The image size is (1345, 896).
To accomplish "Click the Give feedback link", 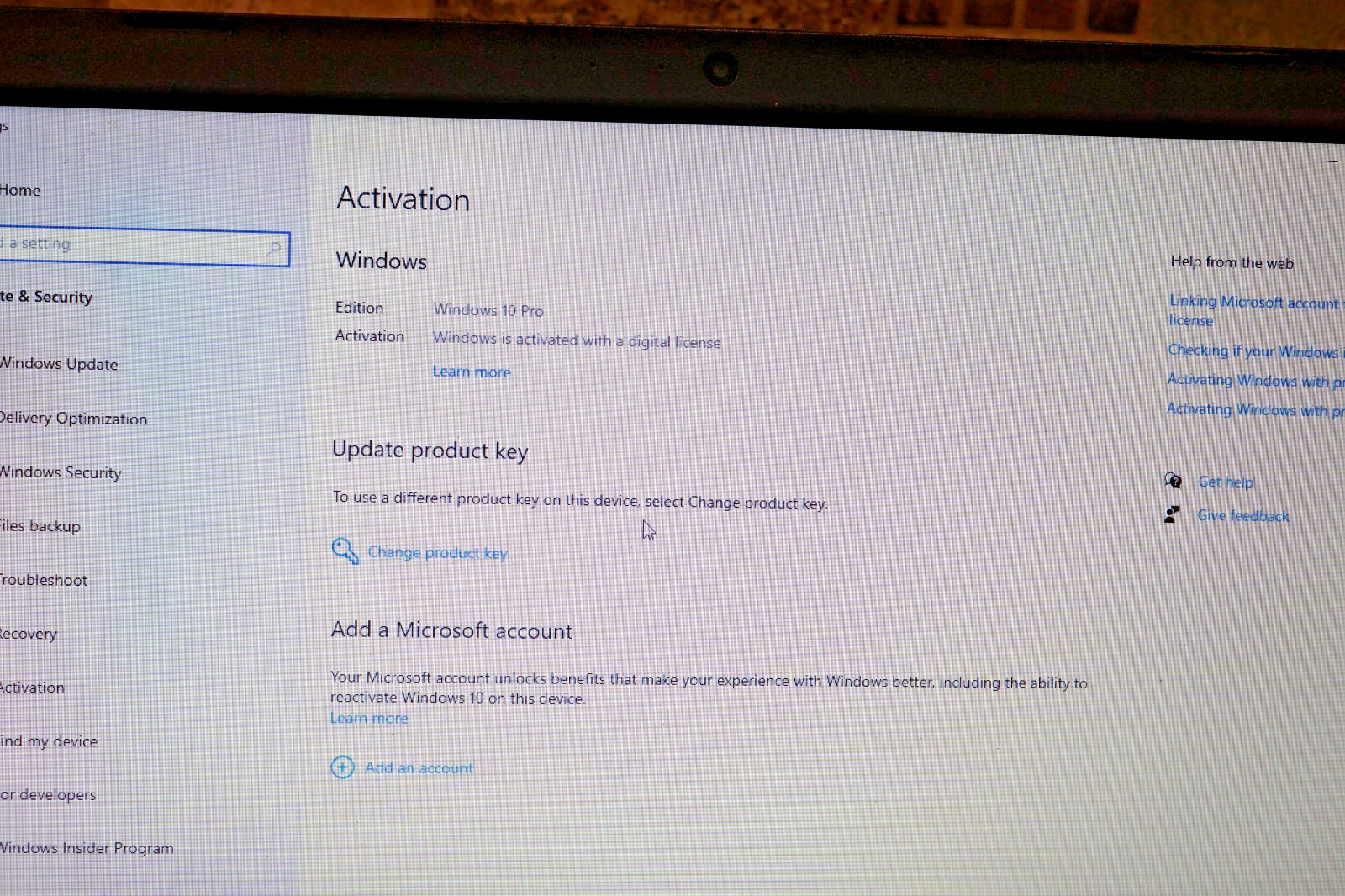I will tap(1242, 516).
